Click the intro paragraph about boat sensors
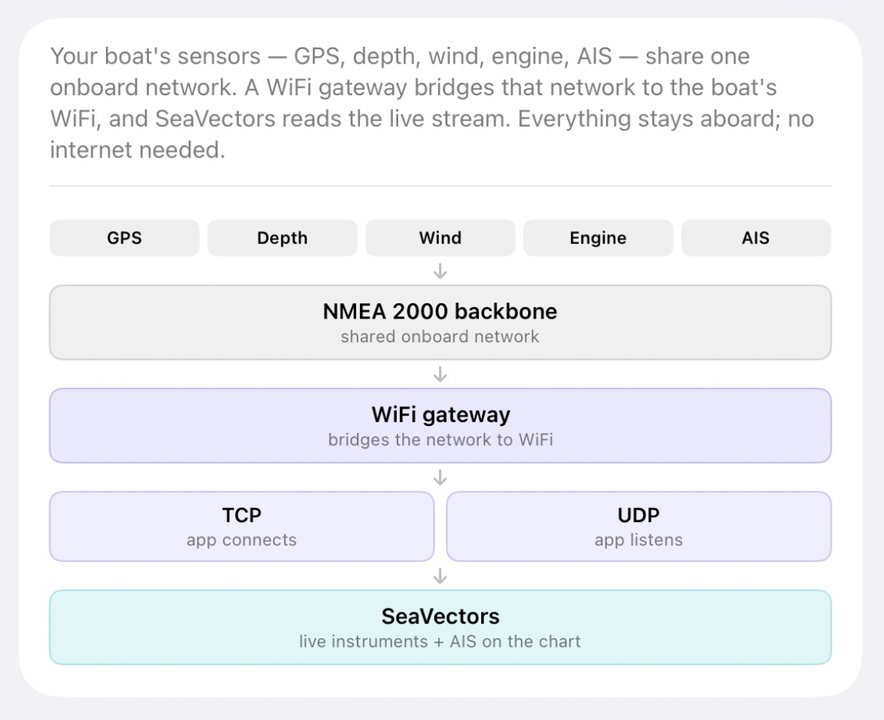The image size is (884, 720). click(x=432, y=103)
